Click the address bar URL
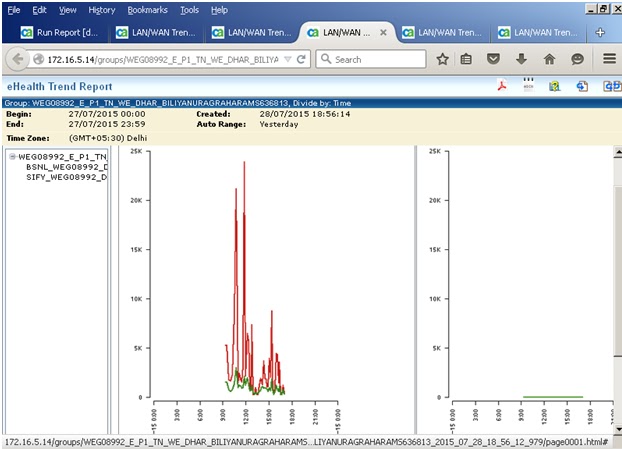Image resolution: width=622 pixels, height=449 pixels. coord(163,59)
